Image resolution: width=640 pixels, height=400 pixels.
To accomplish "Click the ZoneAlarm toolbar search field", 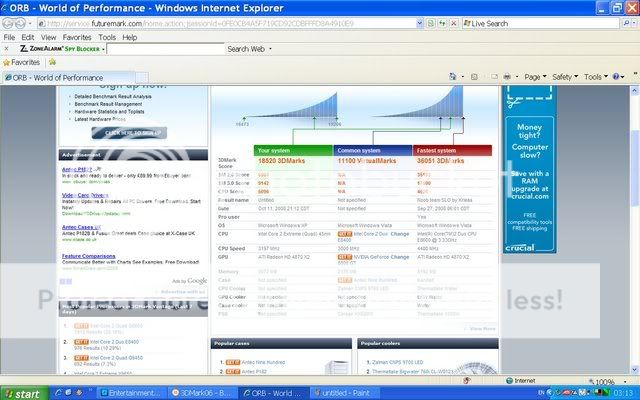I will click(x=165, y=49).
